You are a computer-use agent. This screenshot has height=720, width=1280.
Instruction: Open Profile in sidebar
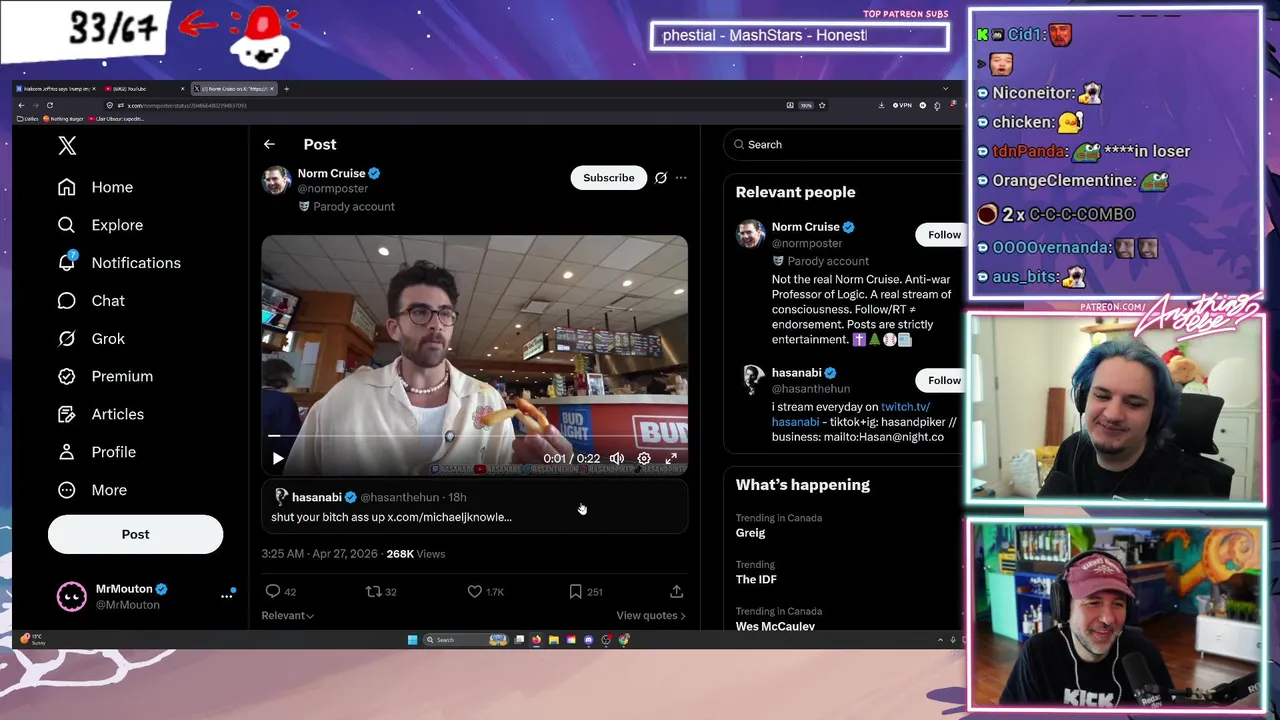pos(96,452)
